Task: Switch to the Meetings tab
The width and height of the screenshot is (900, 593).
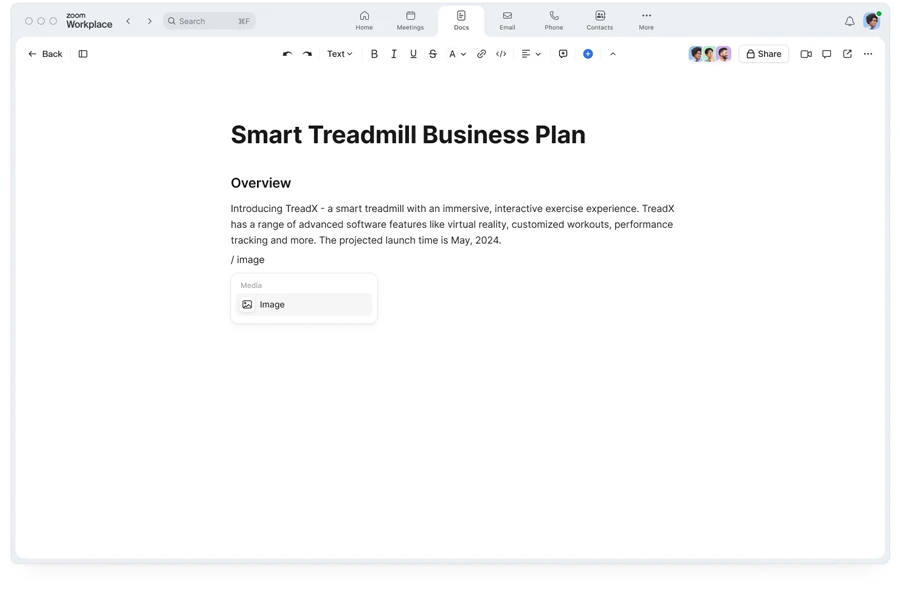Action: coord(410,21)
